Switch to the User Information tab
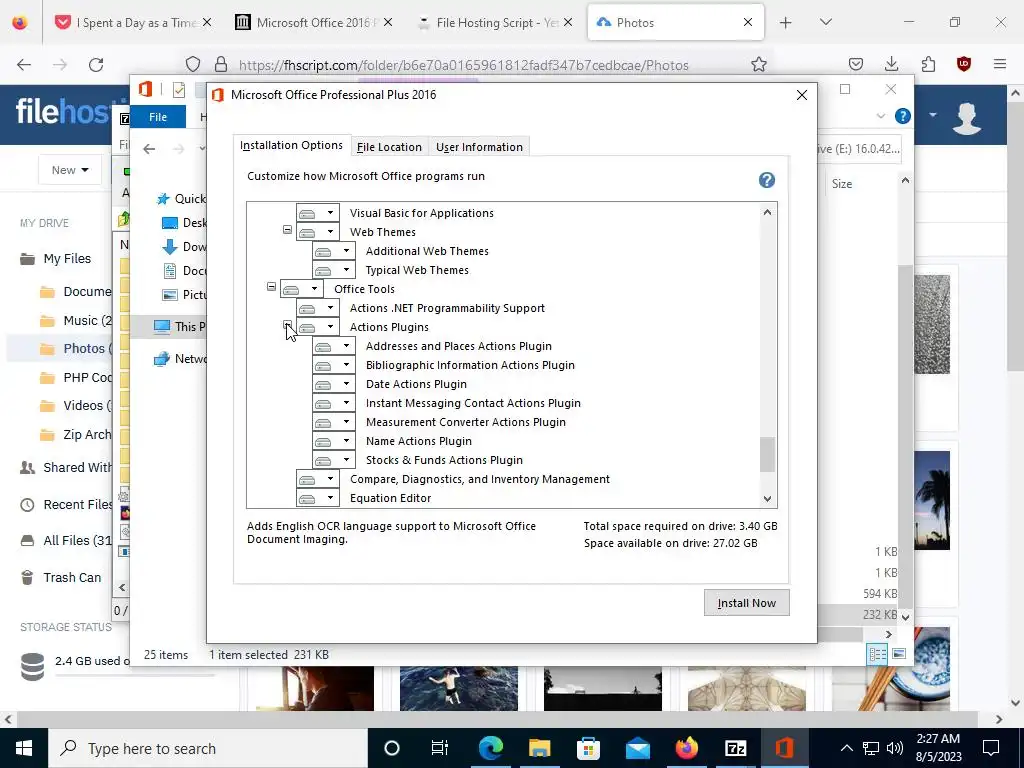This screenshot has width=1024, height=768. coord(479,147)
